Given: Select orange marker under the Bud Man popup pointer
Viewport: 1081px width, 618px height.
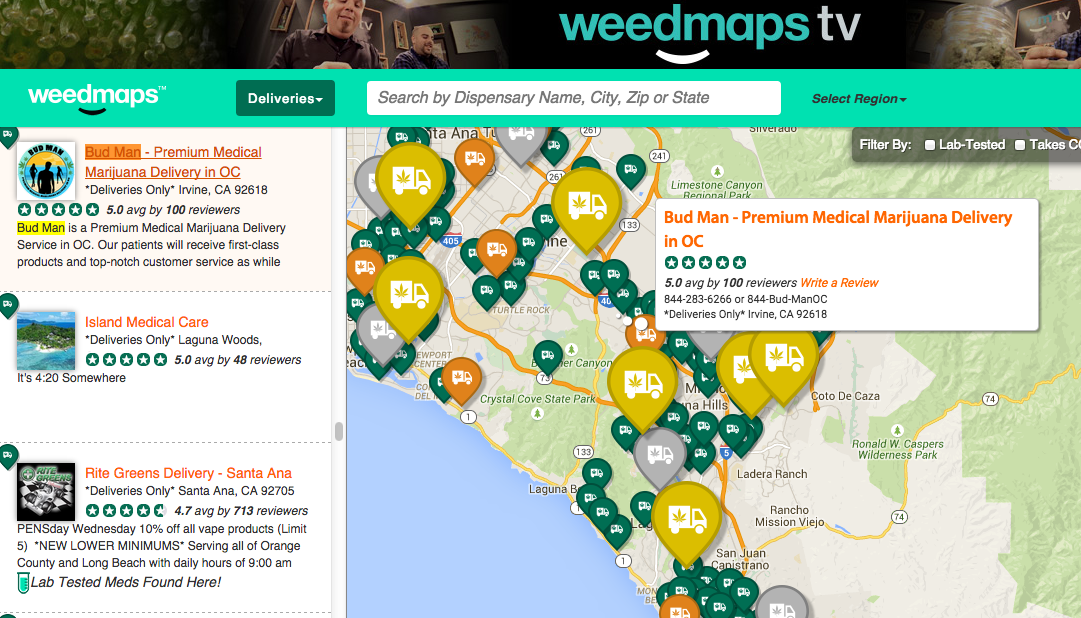Looking at the screenshot, I should coord(645,335).
